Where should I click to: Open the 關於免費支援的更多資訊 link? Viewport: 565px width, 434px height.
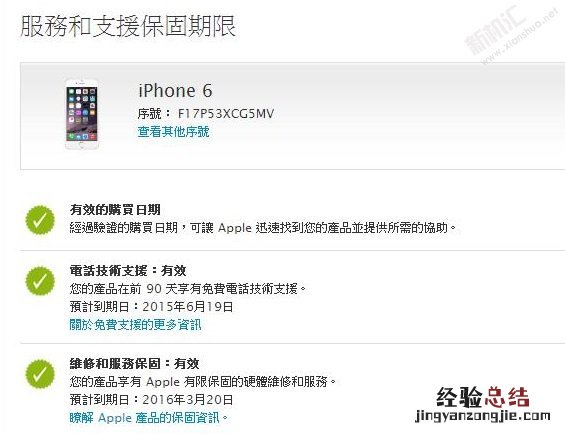pos(135,325)
